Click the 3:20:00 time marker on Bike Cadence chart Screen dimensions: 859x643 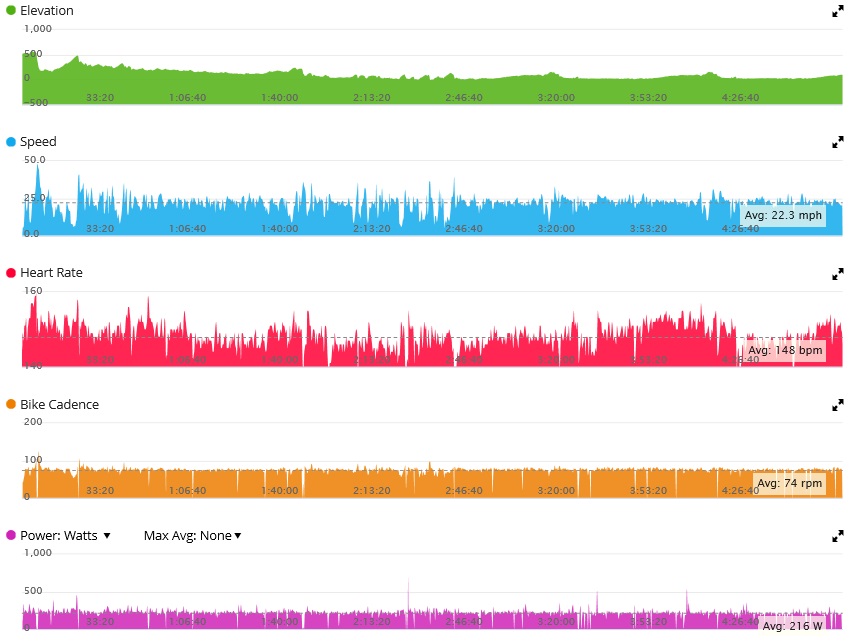point(556,490)
